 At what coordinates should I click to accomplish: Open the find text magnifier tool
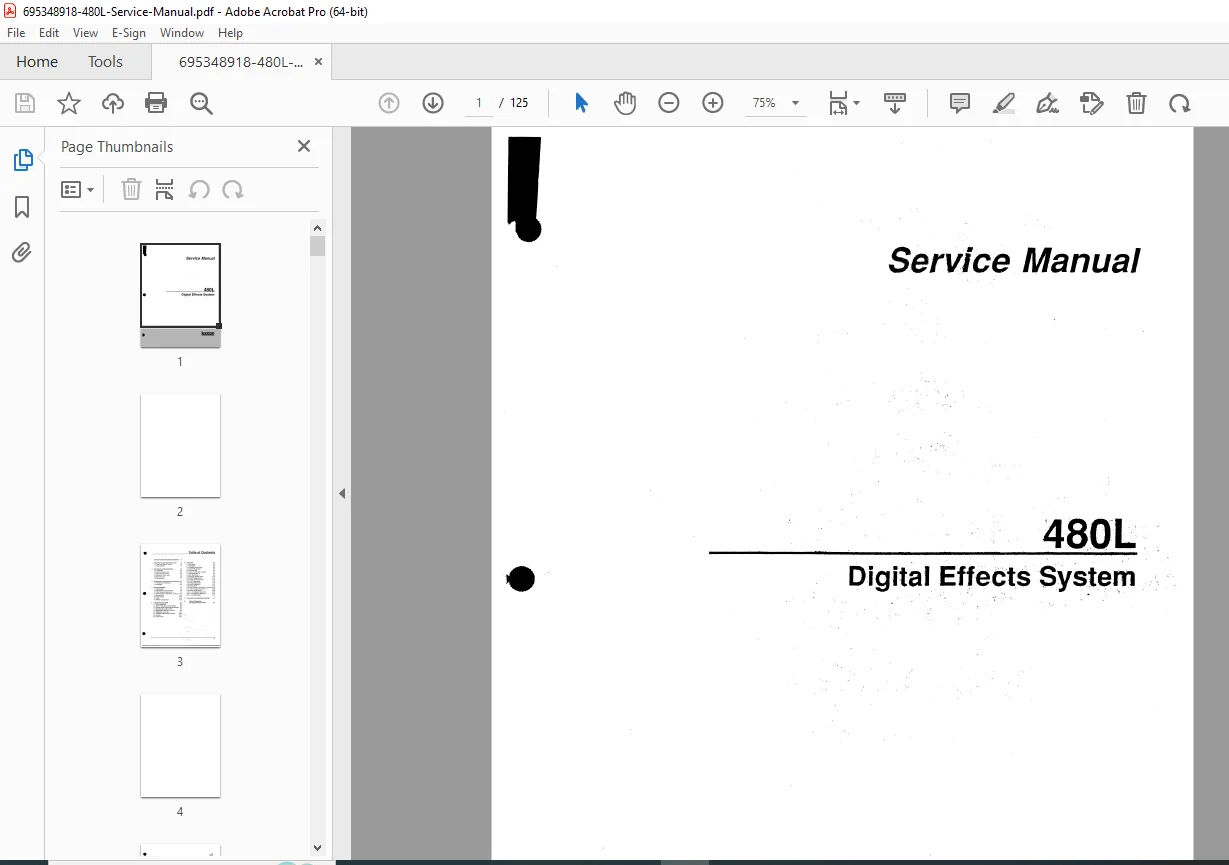[201, 103]
